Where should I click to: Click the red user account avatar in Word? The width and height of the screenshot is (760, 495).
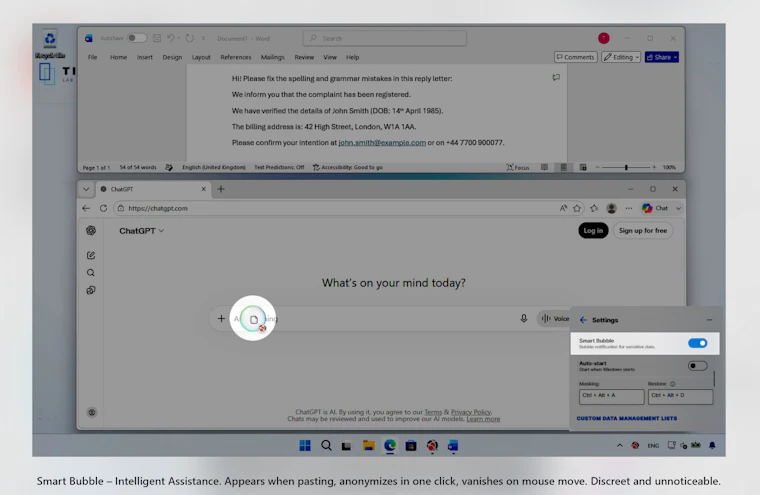pos(603,38)
